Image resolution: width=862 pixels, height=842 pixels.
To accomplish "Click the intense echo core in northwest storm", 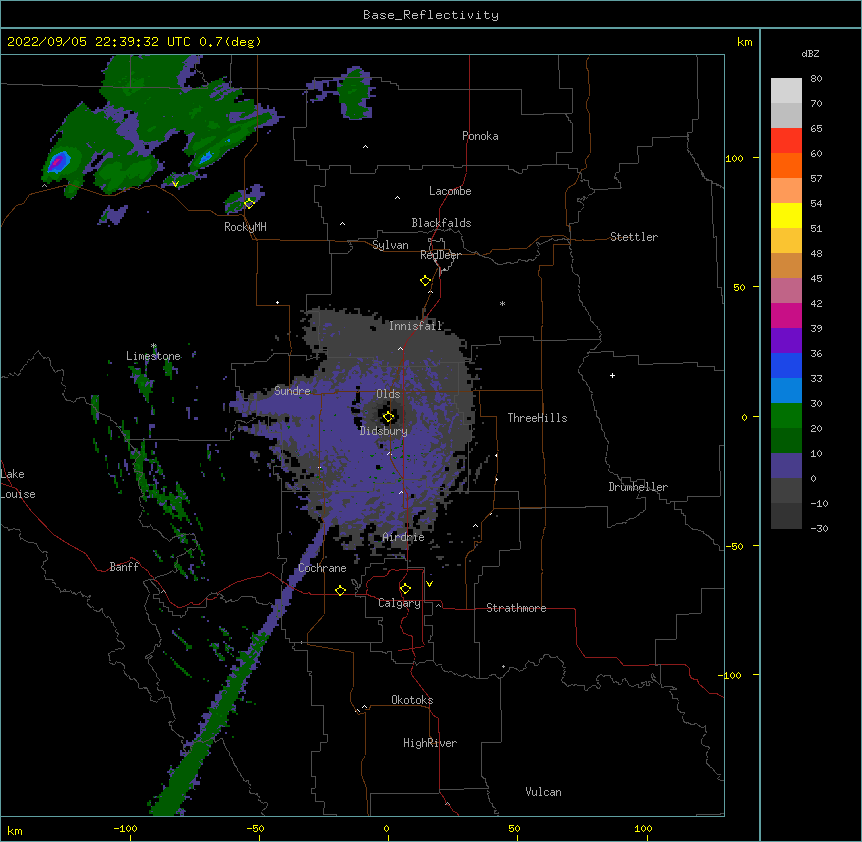I will point(57,162).
